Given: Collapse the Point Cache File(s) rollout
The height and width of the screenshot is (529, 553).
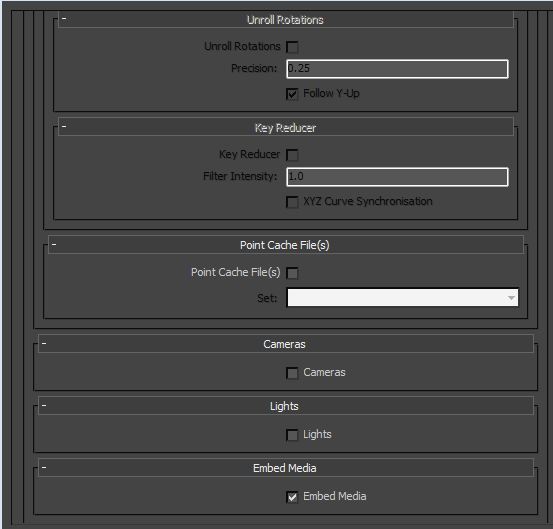Looking at the screenshot, I should [54, 244].
